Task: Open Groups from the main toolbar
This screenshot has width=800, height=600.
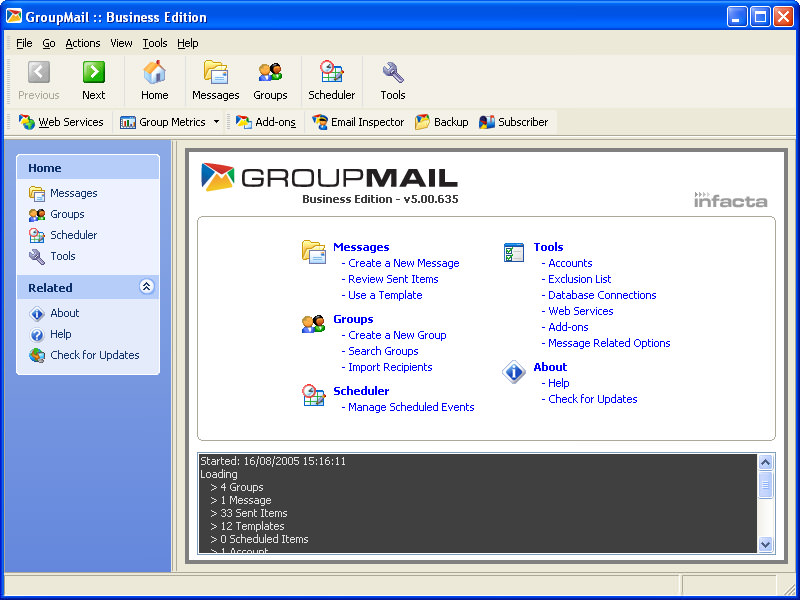Action: 270,81
